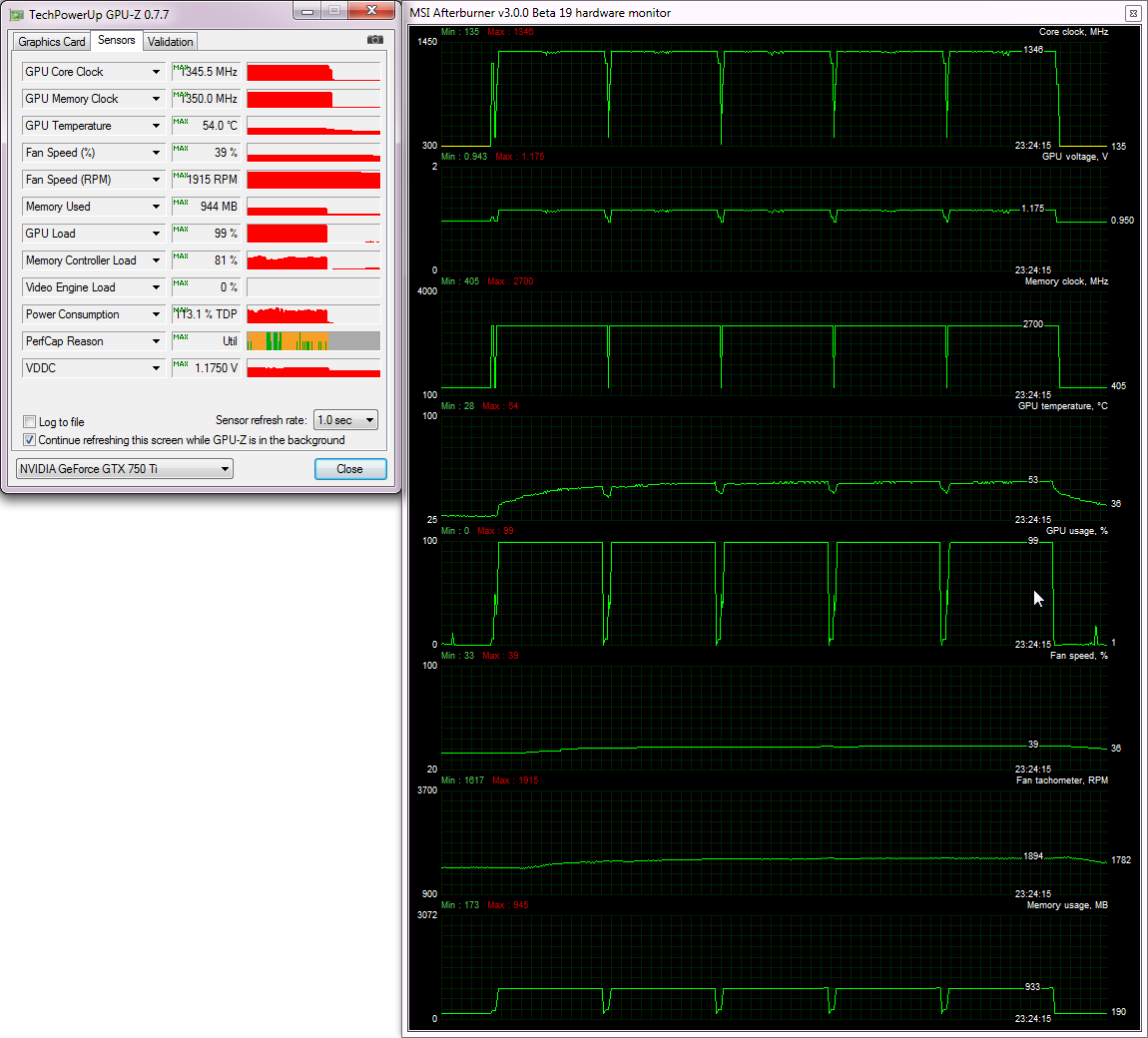Click the Core clock, MHz graph in Afterburner
1148x1038 pixels.
774,94
